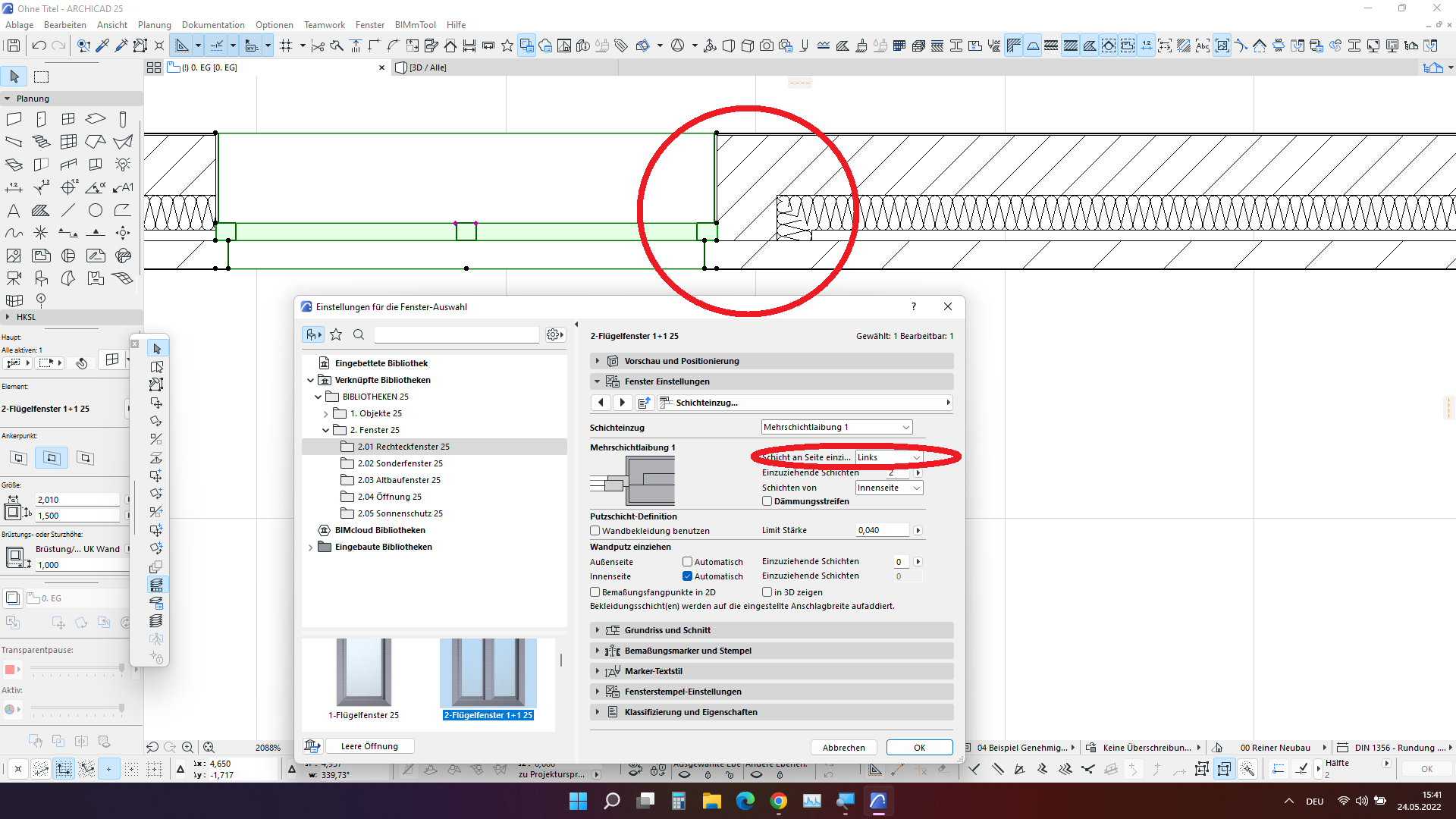
Task: Click the search magnifier icon in dialog
Action: tap(359, 334)
